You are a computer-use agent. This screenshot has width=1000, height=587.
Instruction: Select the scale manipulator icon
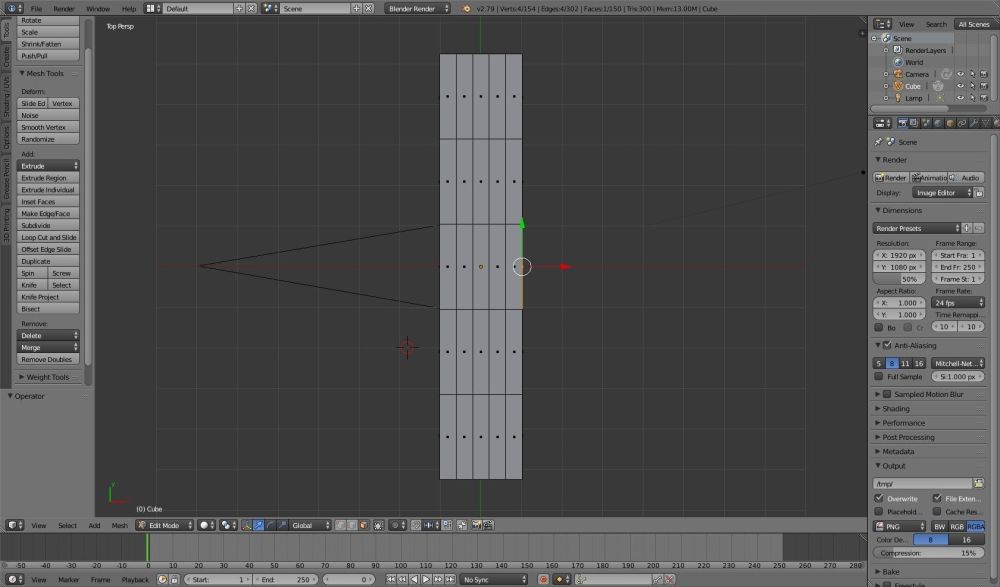tap(283, 525)
